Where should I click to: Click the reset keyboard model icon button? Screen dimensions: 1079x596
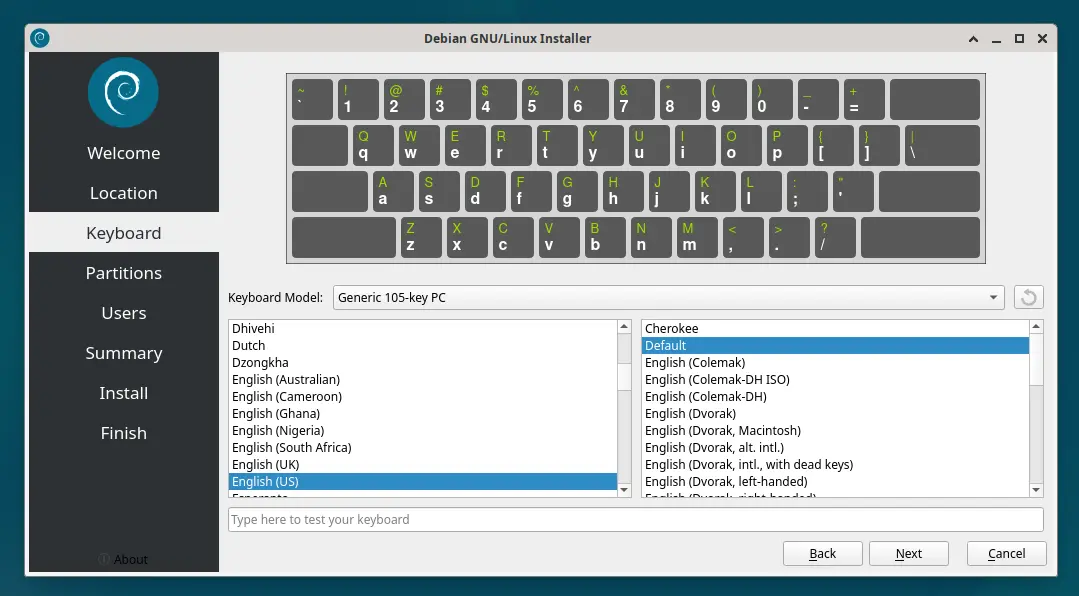pyautogui.click(x=1029, y=297)
